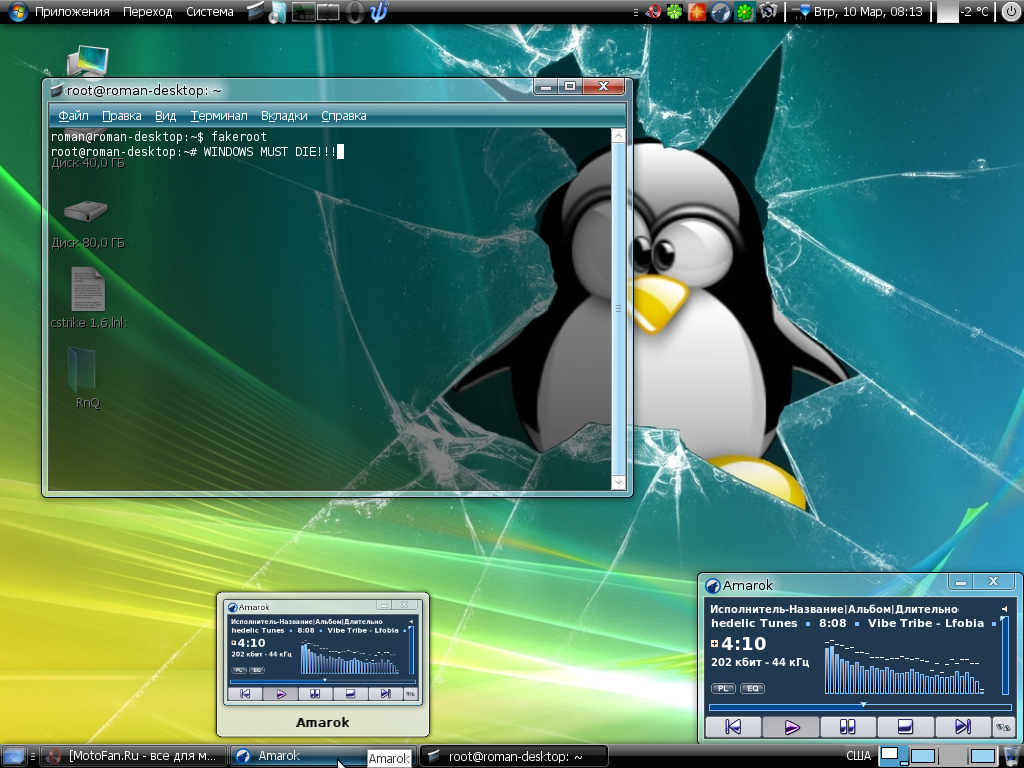Open the Переход menu
1024x768 pixels.
pos(148,12)
